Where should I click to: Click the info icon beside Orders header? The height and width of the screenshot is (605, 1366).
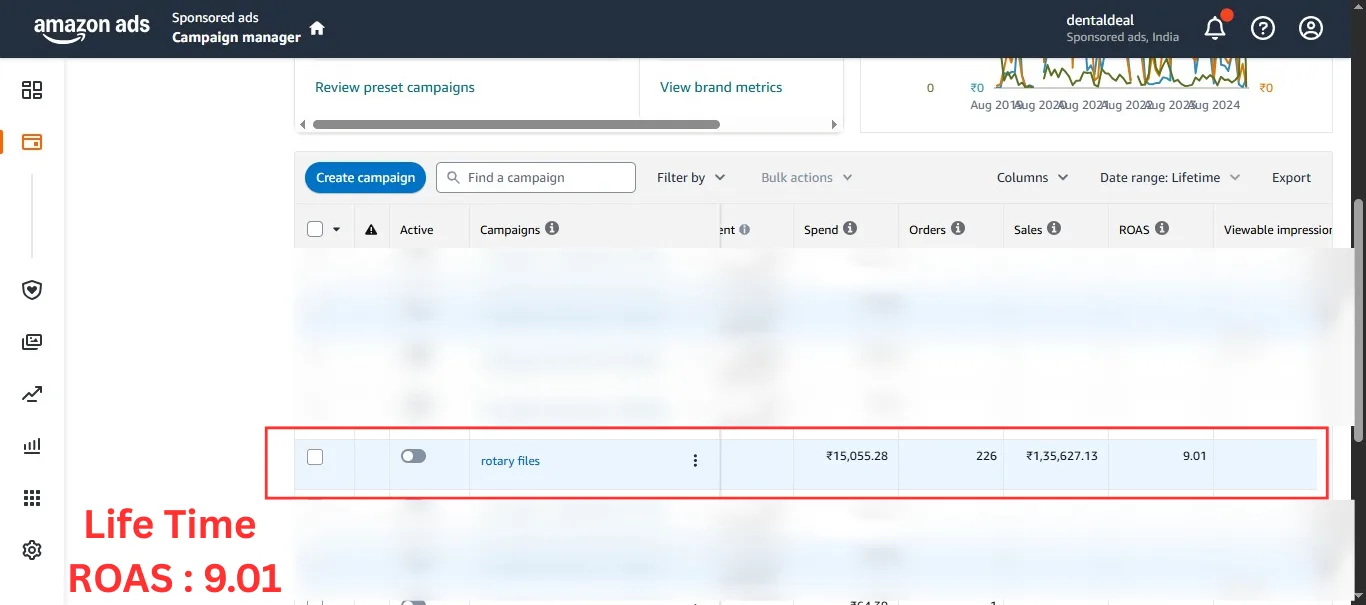(958, 228)
